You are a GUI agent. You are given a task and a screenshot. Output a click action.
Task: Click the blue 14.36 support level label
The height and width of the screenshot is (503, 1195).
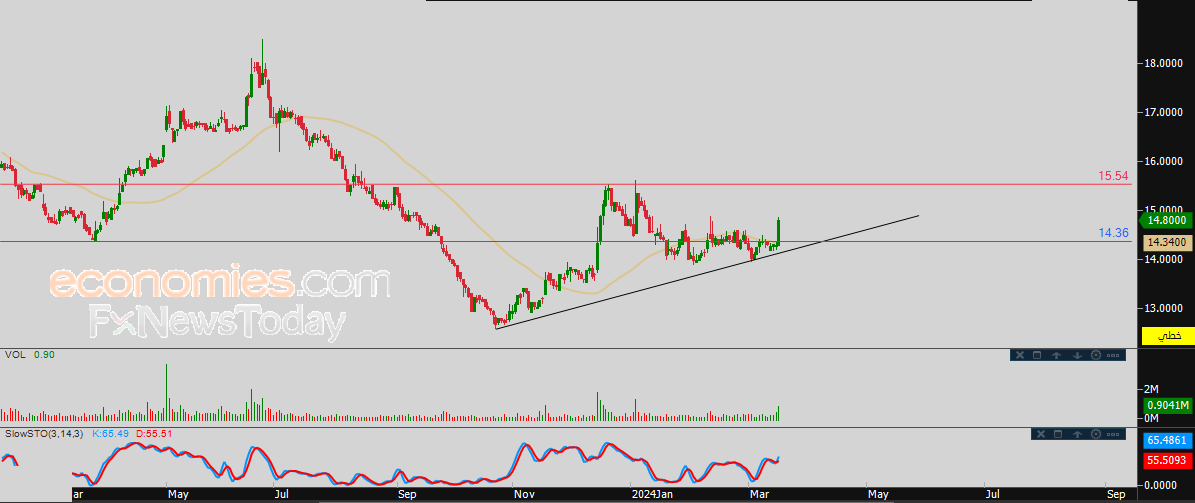pyautogui.click(x=1113, y=233)
